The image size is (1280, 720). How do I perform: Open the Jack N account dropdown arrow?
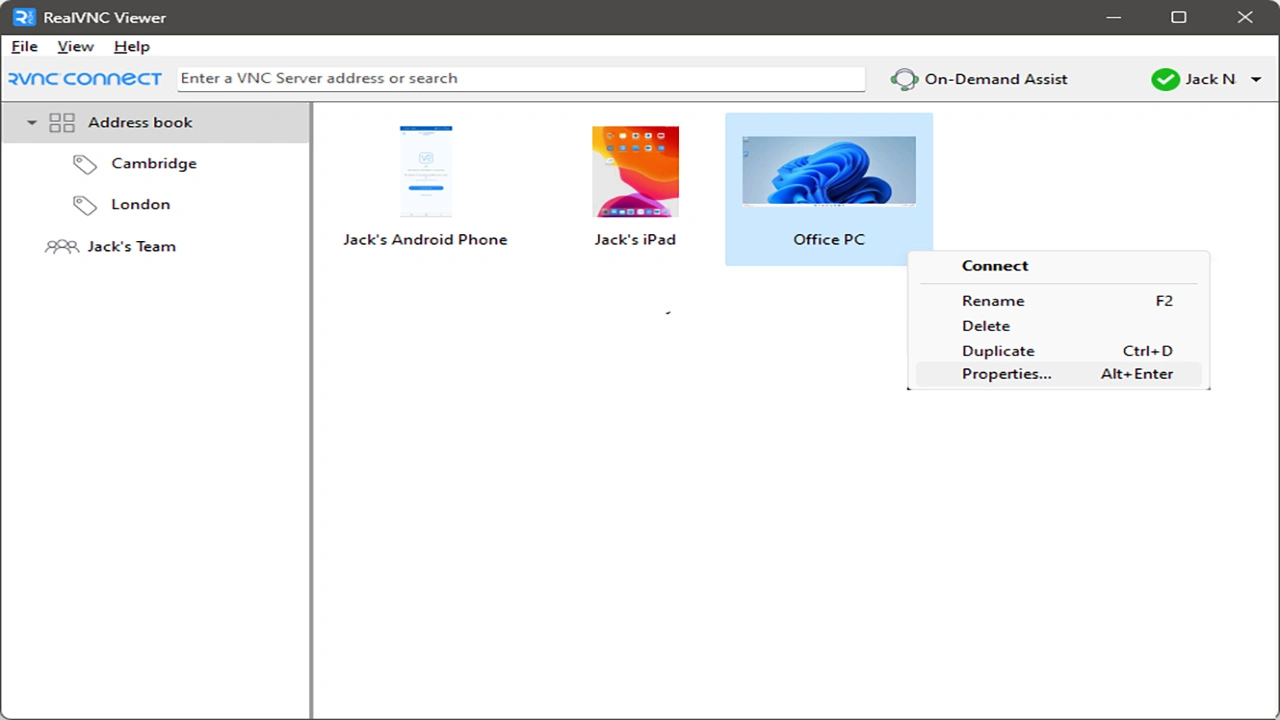(x=1256, y=79)
